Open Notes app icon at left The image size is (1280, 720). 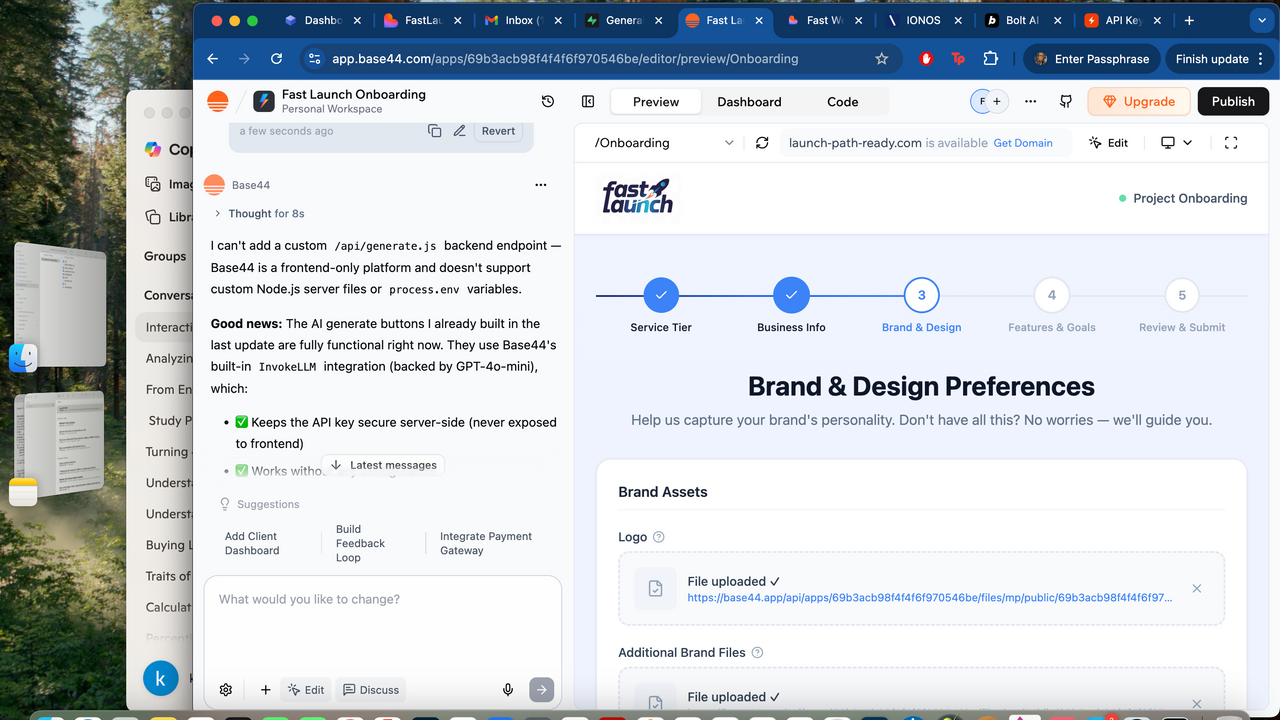(23, 492)
